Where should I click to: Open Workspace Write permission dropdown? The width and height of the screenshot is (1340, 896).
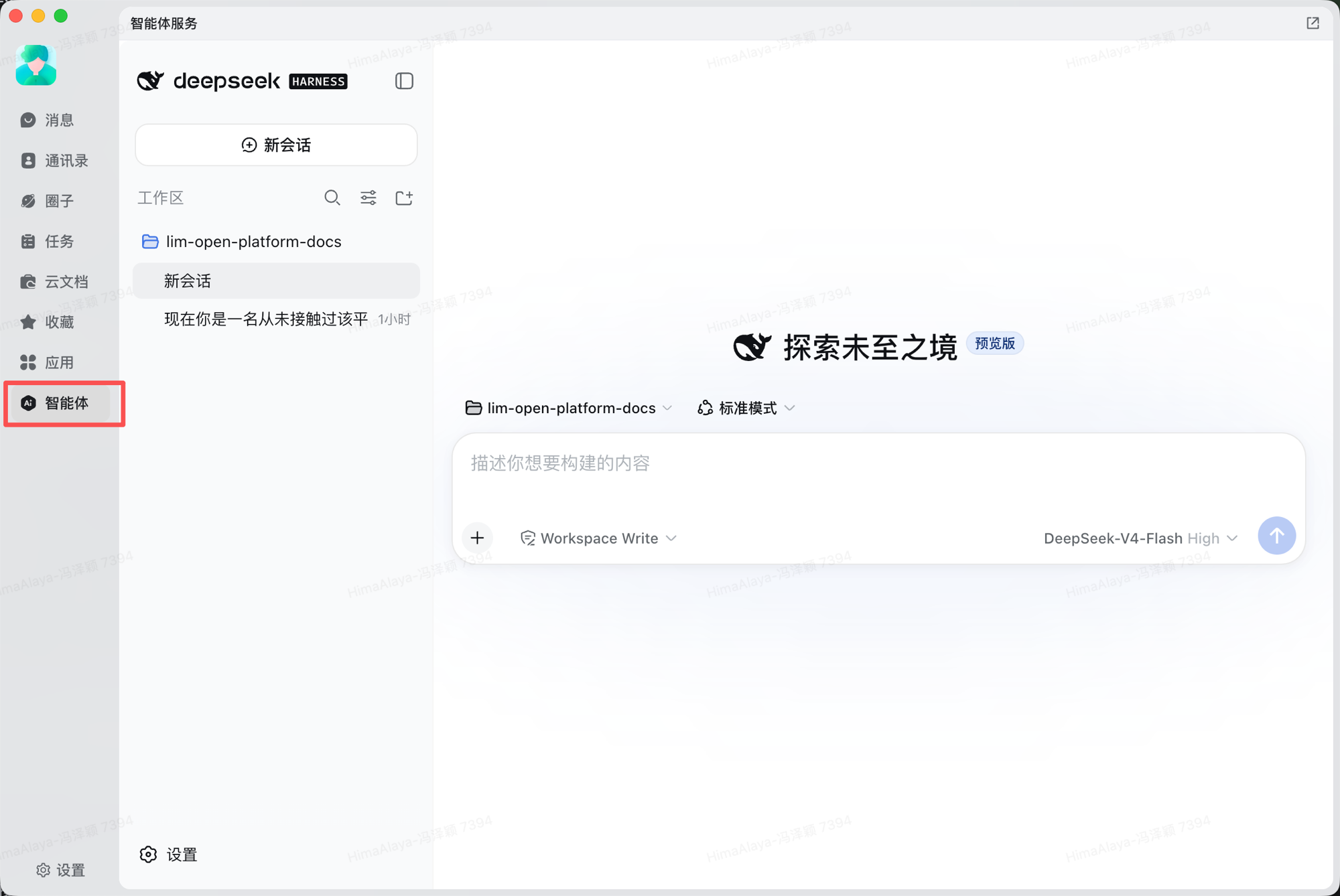[x=598, y=538]
